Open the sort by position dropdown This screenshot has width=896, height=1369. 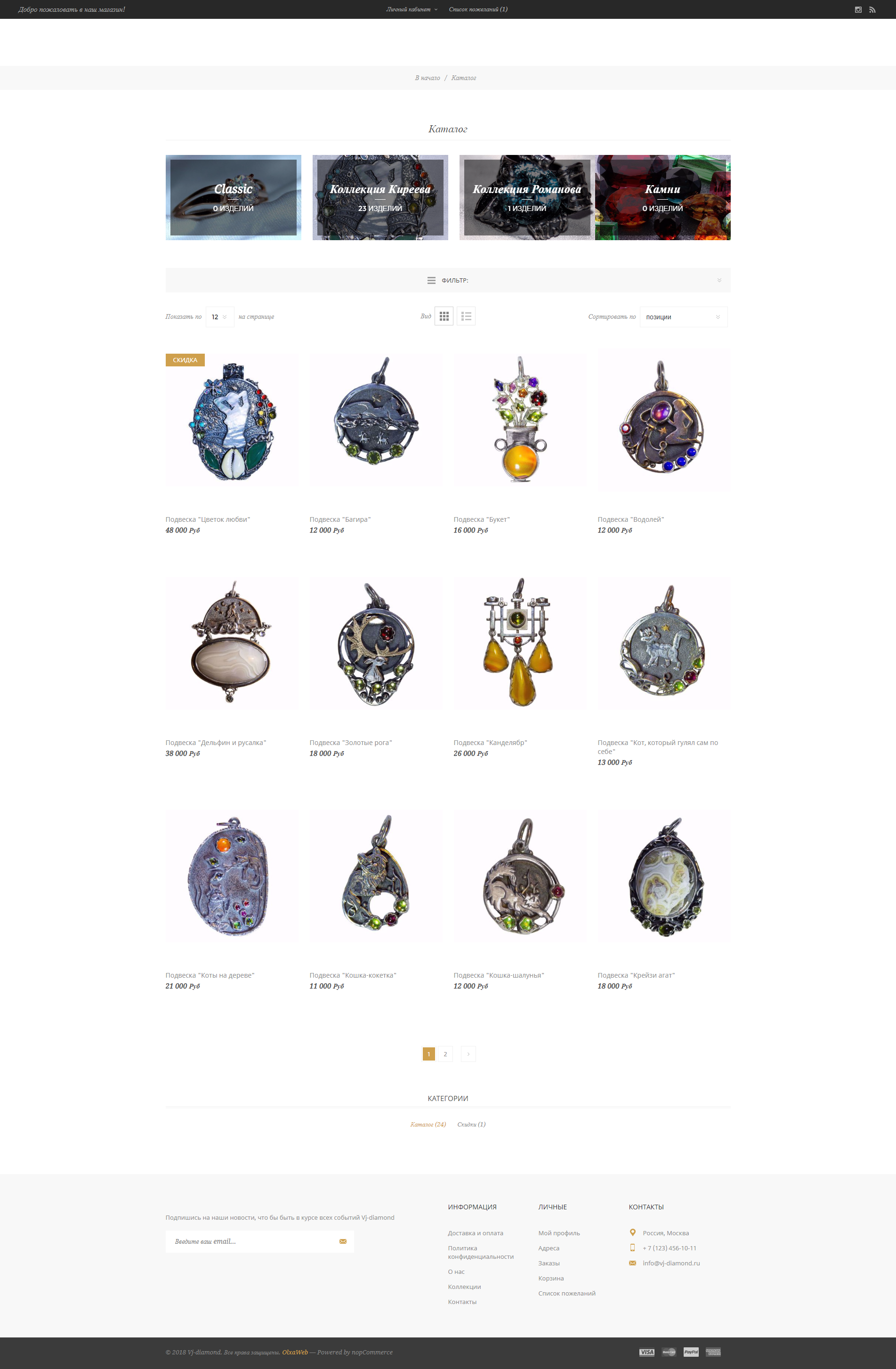click(683, 317)
